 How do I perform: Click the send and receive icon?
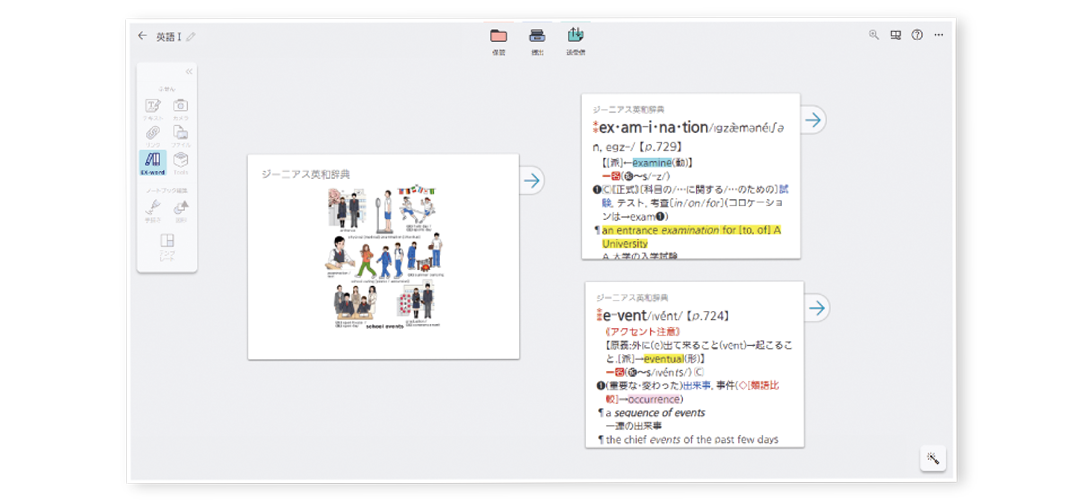[x=575, y=38]
